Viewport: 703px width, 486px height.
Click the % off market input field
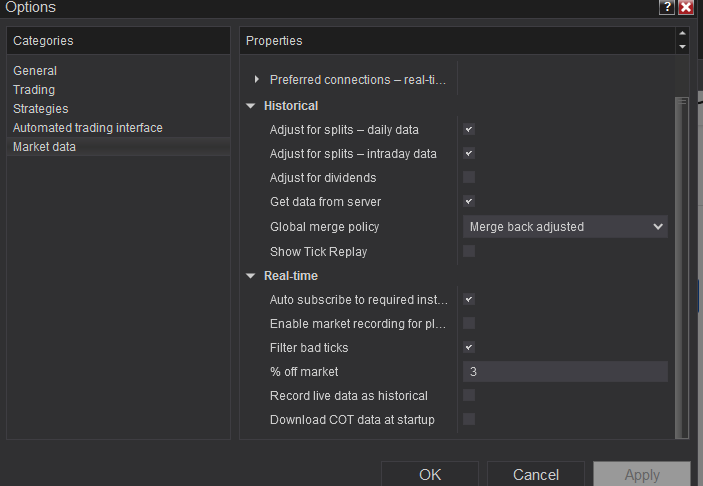pyautogui.click(x=565, y=372)
